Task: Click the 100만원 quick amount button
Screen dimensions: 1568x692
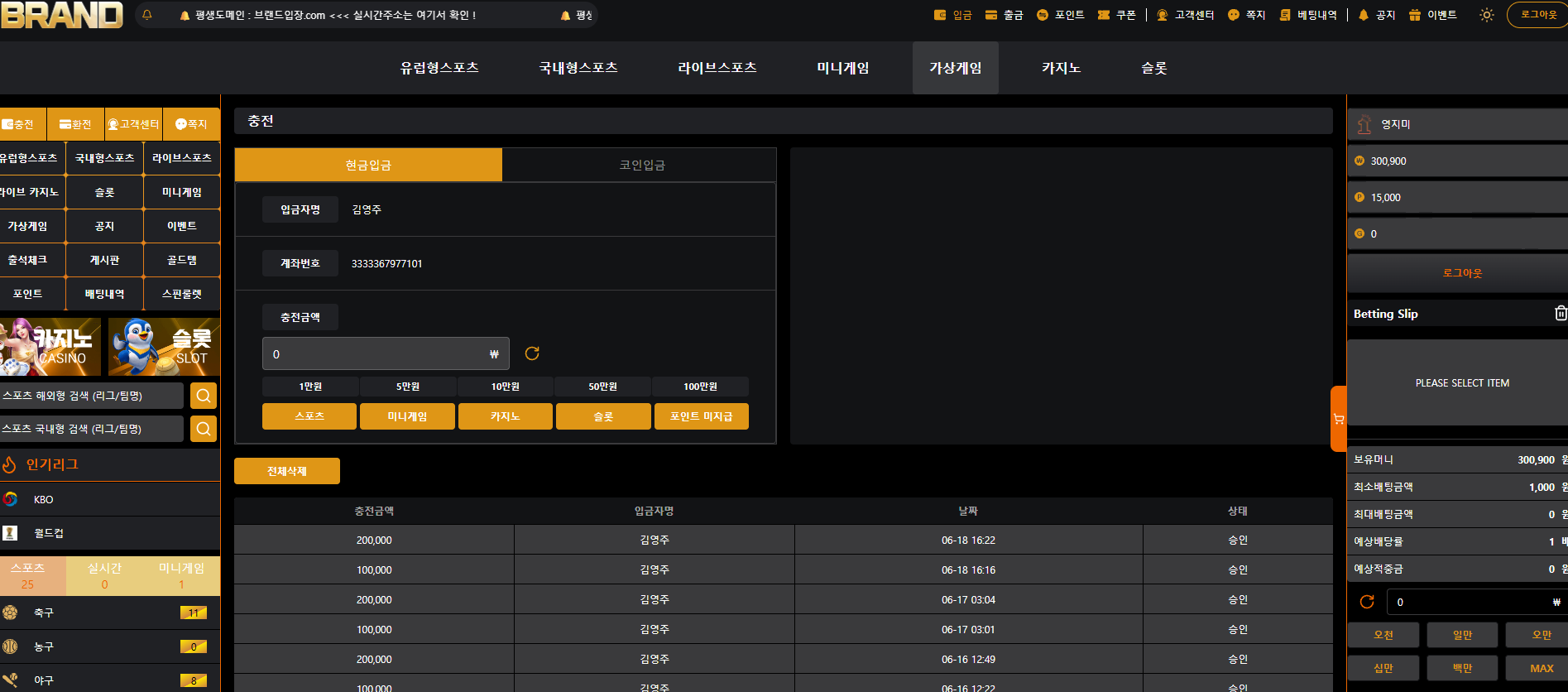Action: point(700,387)
